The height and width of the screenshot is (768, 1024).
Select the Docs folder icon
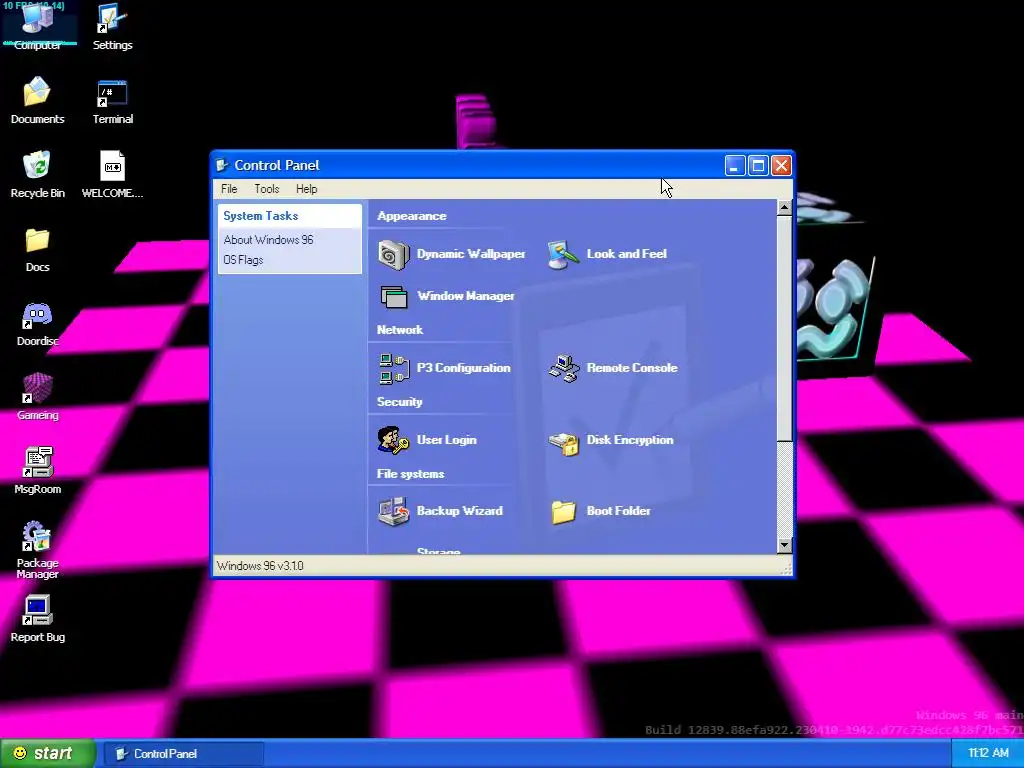tap(38, 248)
